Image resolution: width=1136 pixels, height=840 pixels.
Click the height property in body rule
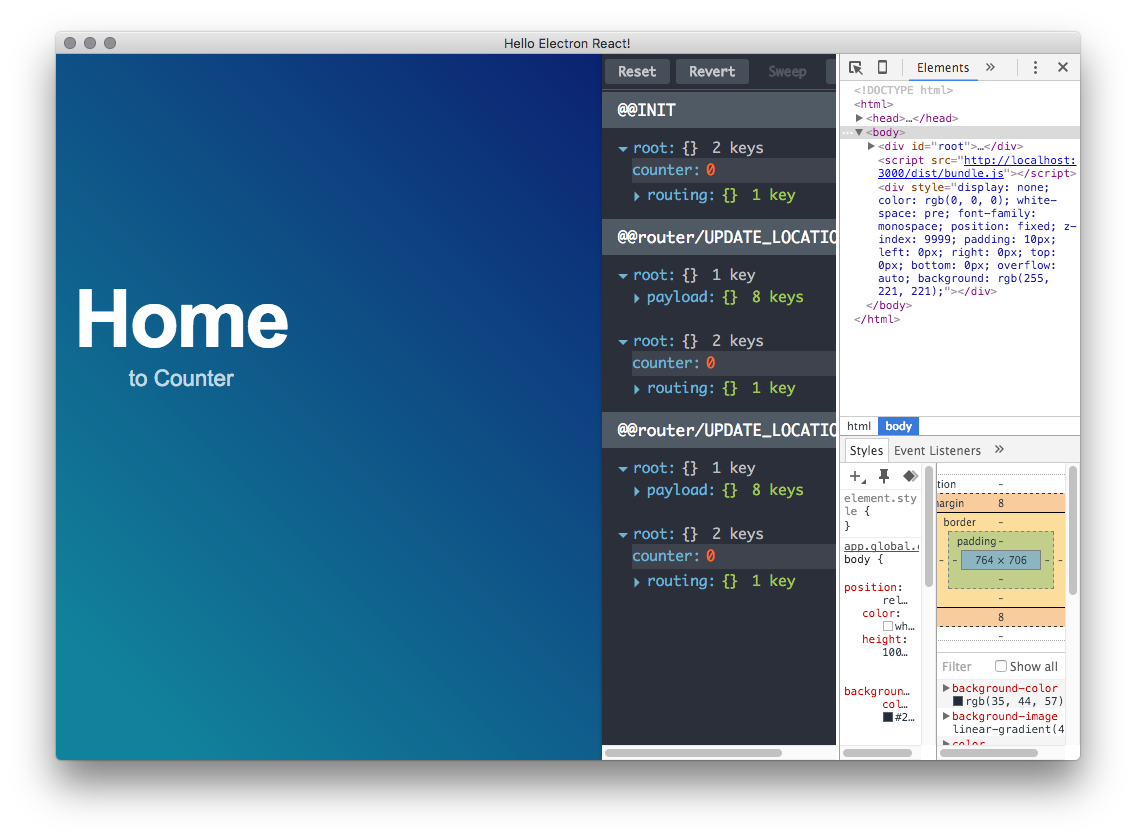pyautogui.click(x=884, y=639)
